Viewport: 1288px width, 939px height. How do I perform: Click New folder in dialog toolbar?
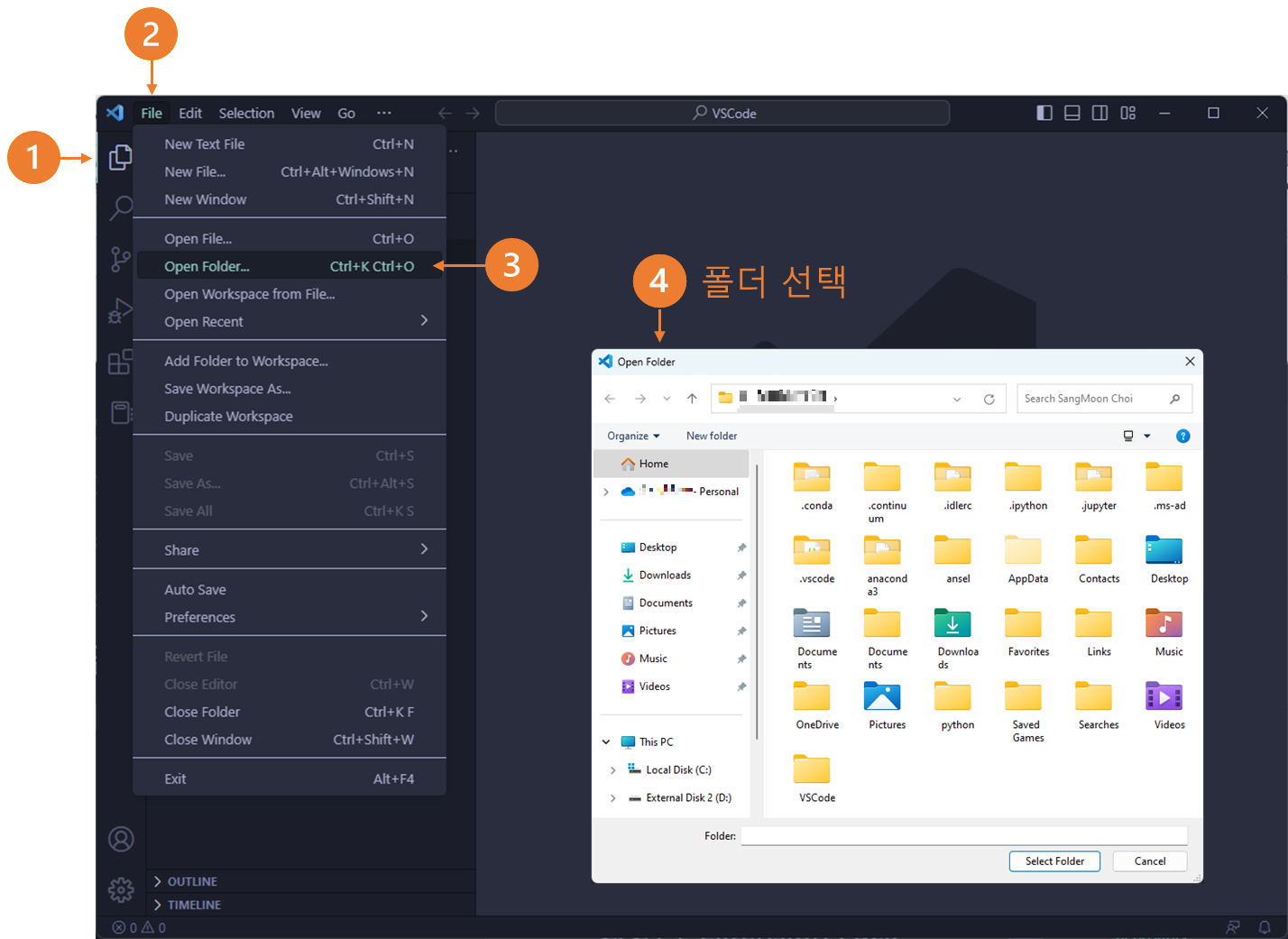712,436
